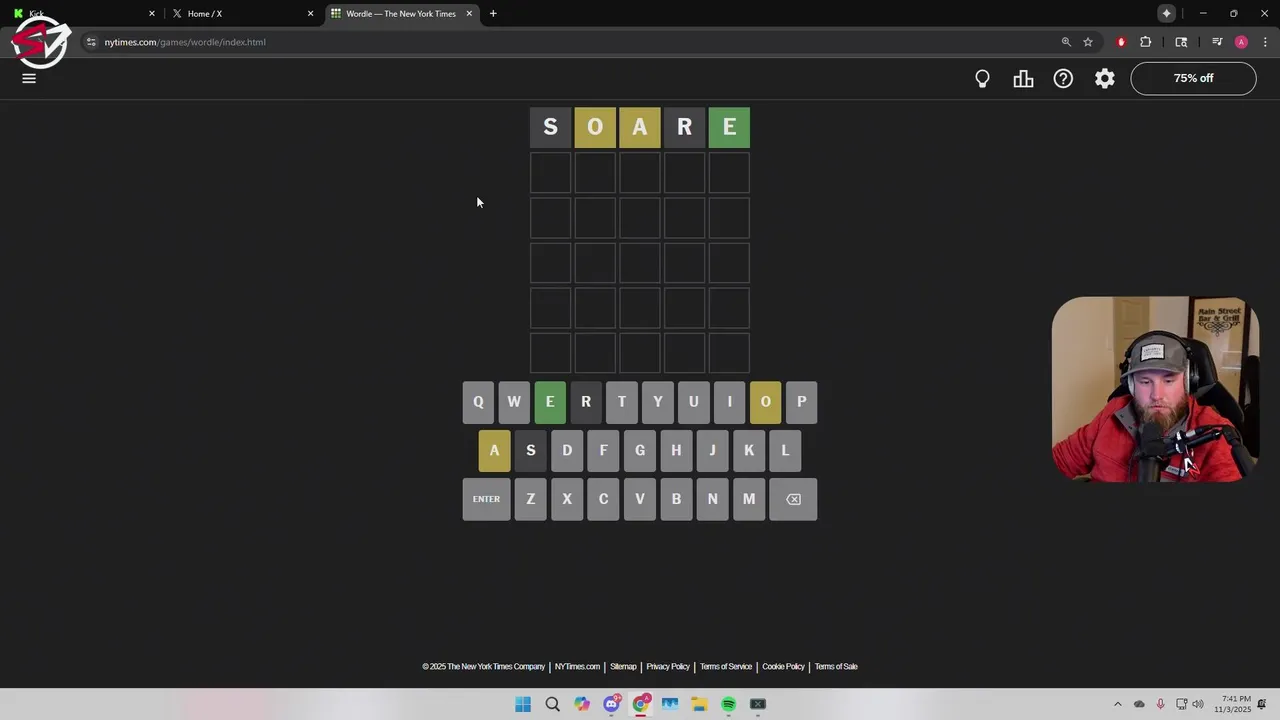
Task: Tap the H key on Wordle keyboard
Action: click(676, 450)
